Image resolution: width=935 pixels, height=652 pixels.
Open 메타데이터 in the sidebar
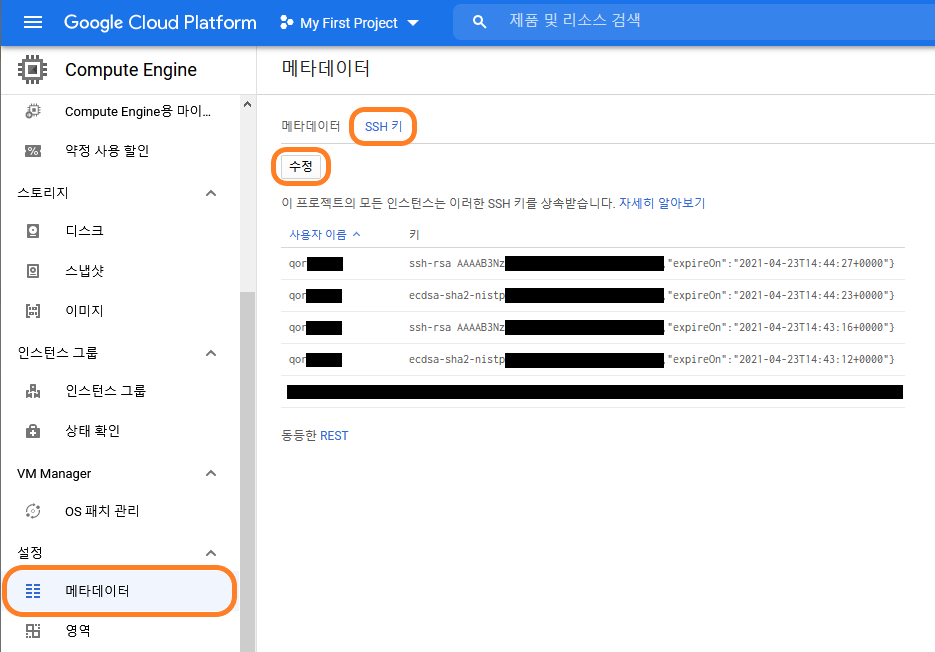click(x=119, y=591)
